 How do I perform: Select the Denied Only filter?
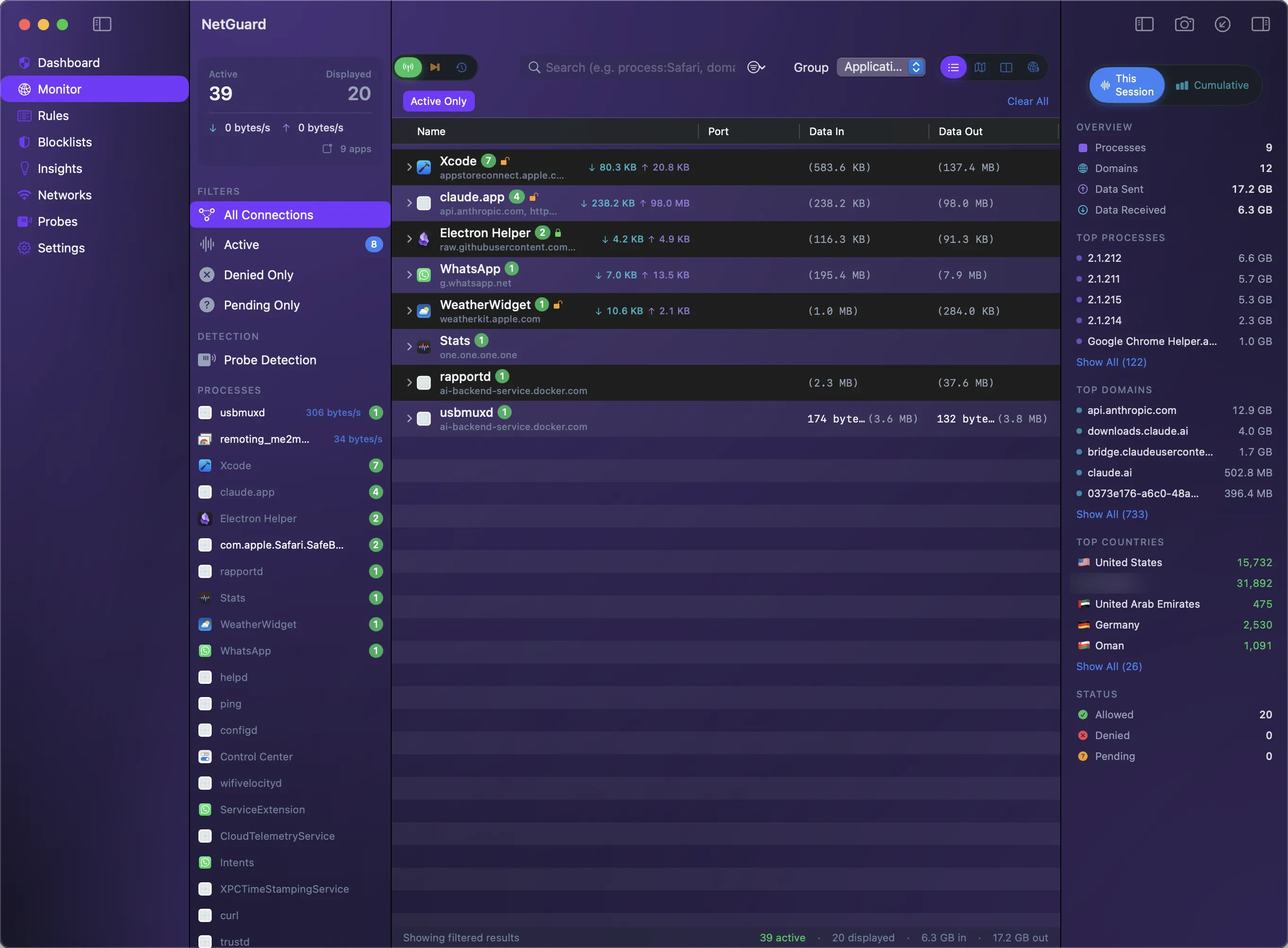point(290,275)
